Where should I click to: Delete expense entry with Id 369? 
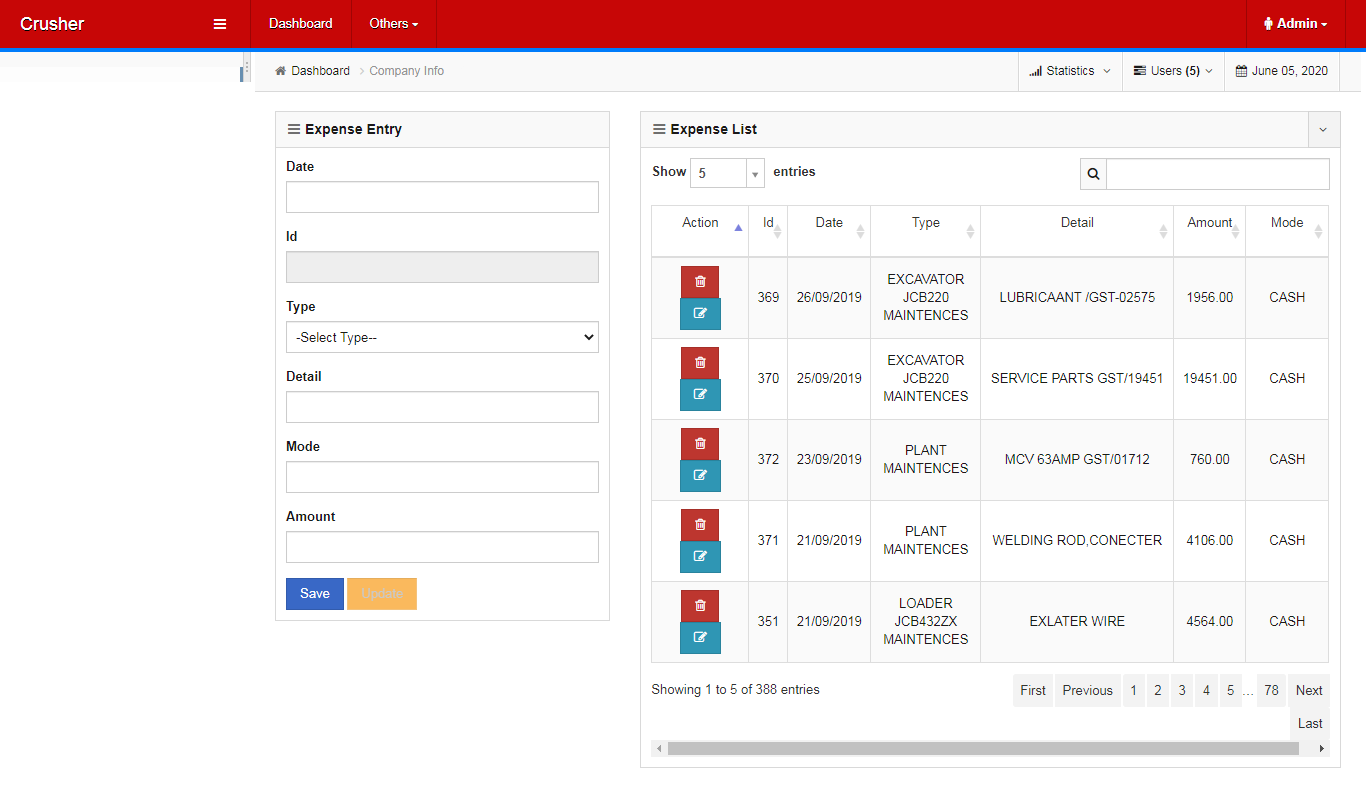pyautogui.click(x=700, y=282)
